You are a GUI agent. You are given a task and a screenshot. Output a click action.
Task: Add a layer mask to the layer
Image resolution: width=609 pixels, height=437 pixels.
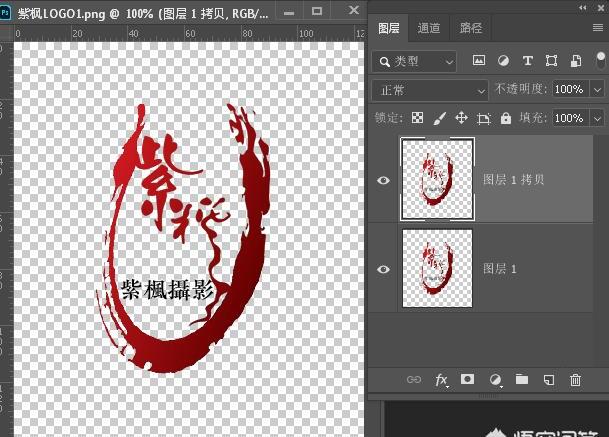(467, 380)
